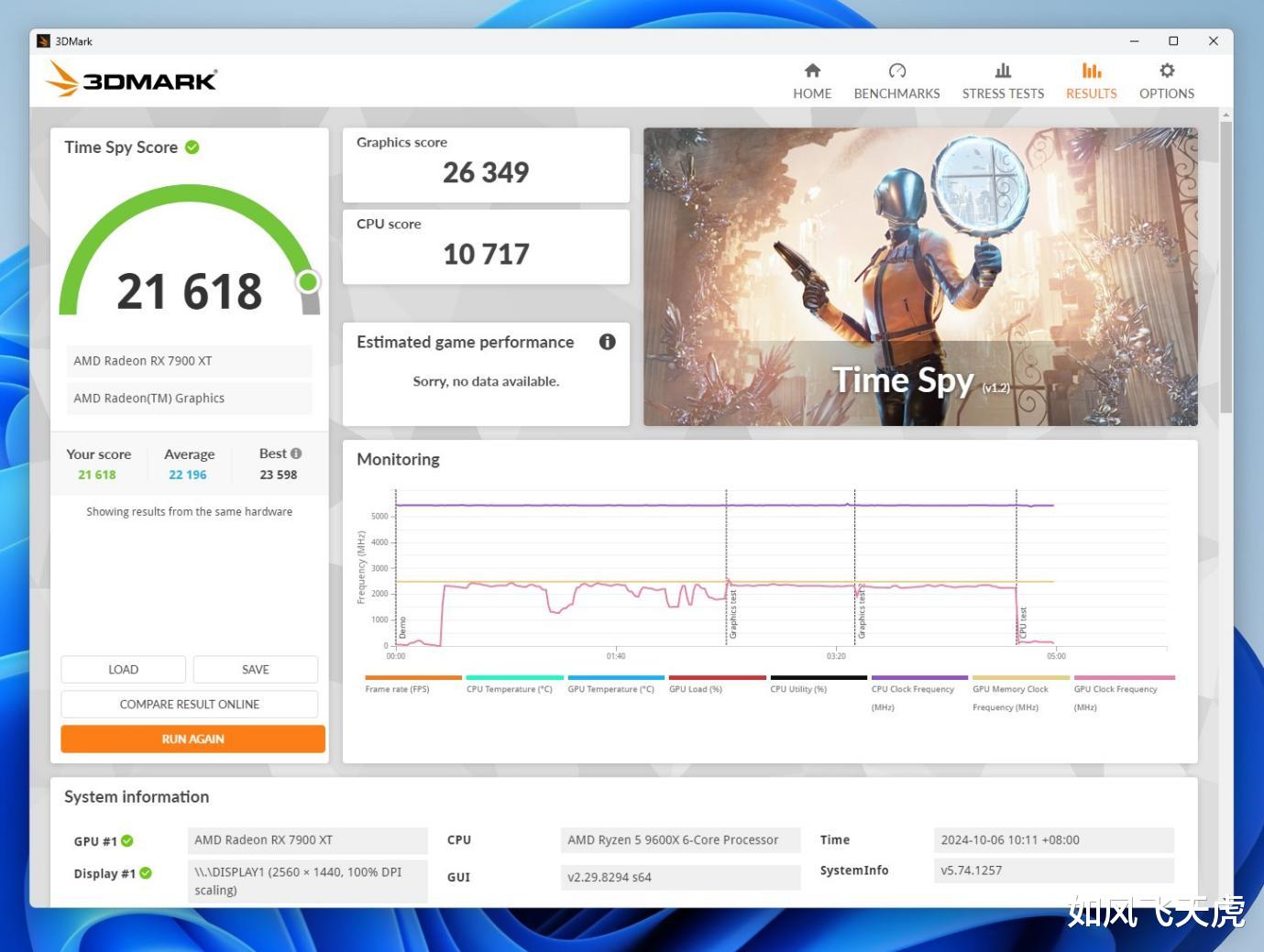This screenshot has height=952, width=1264.
Task: Click the 3DMark logo
Action: [x=131, y=79]
